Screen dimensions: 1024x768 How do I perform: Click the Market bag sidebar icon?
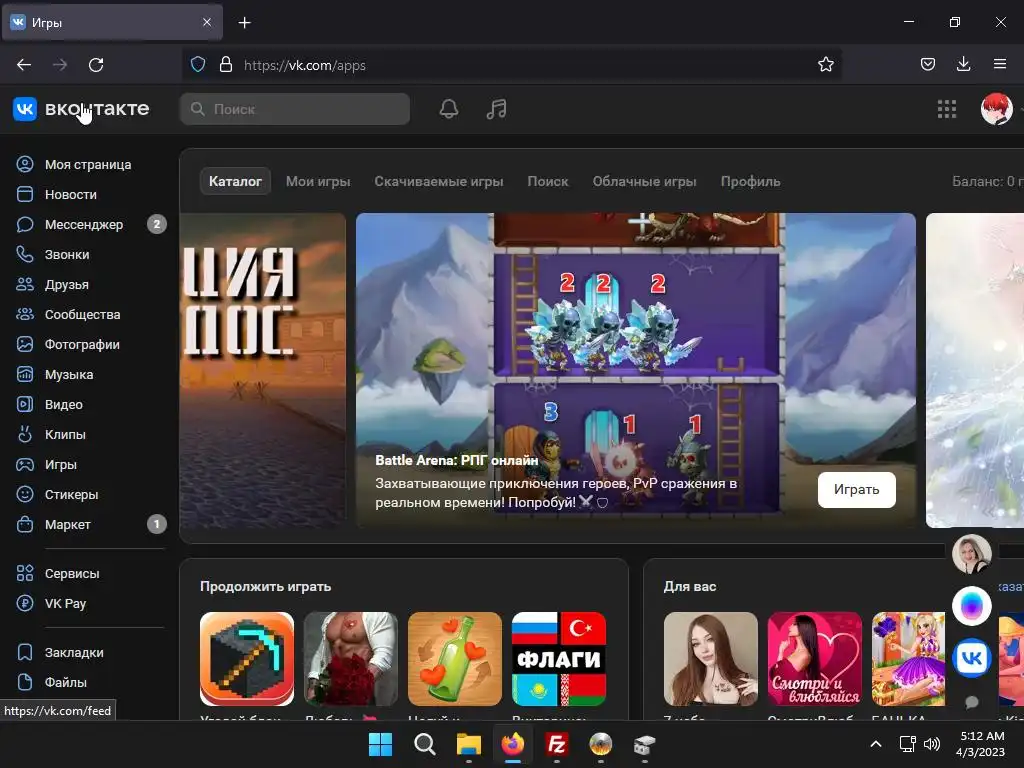25,524
